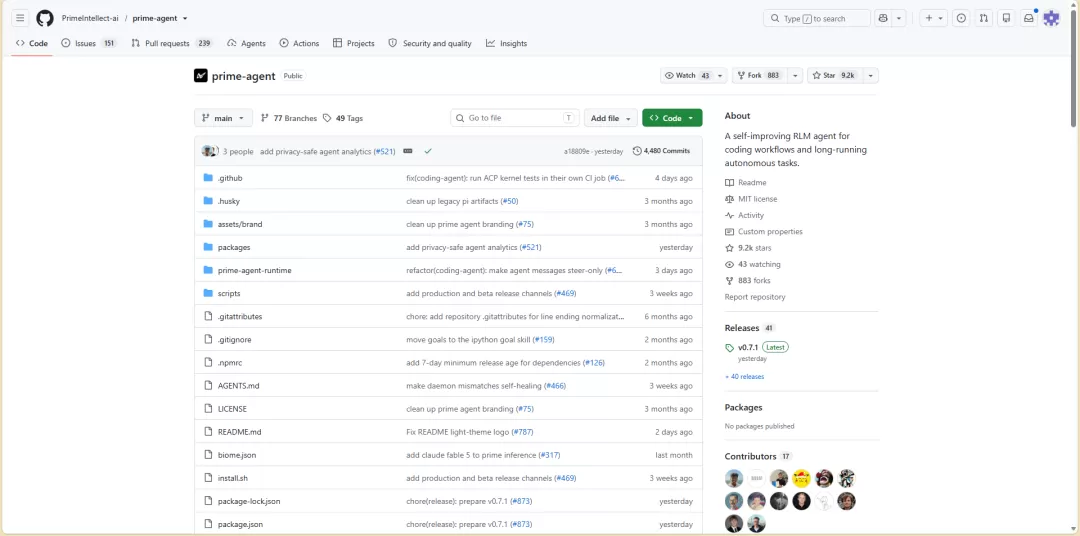Switch to the Projects tab

[353, 43]
